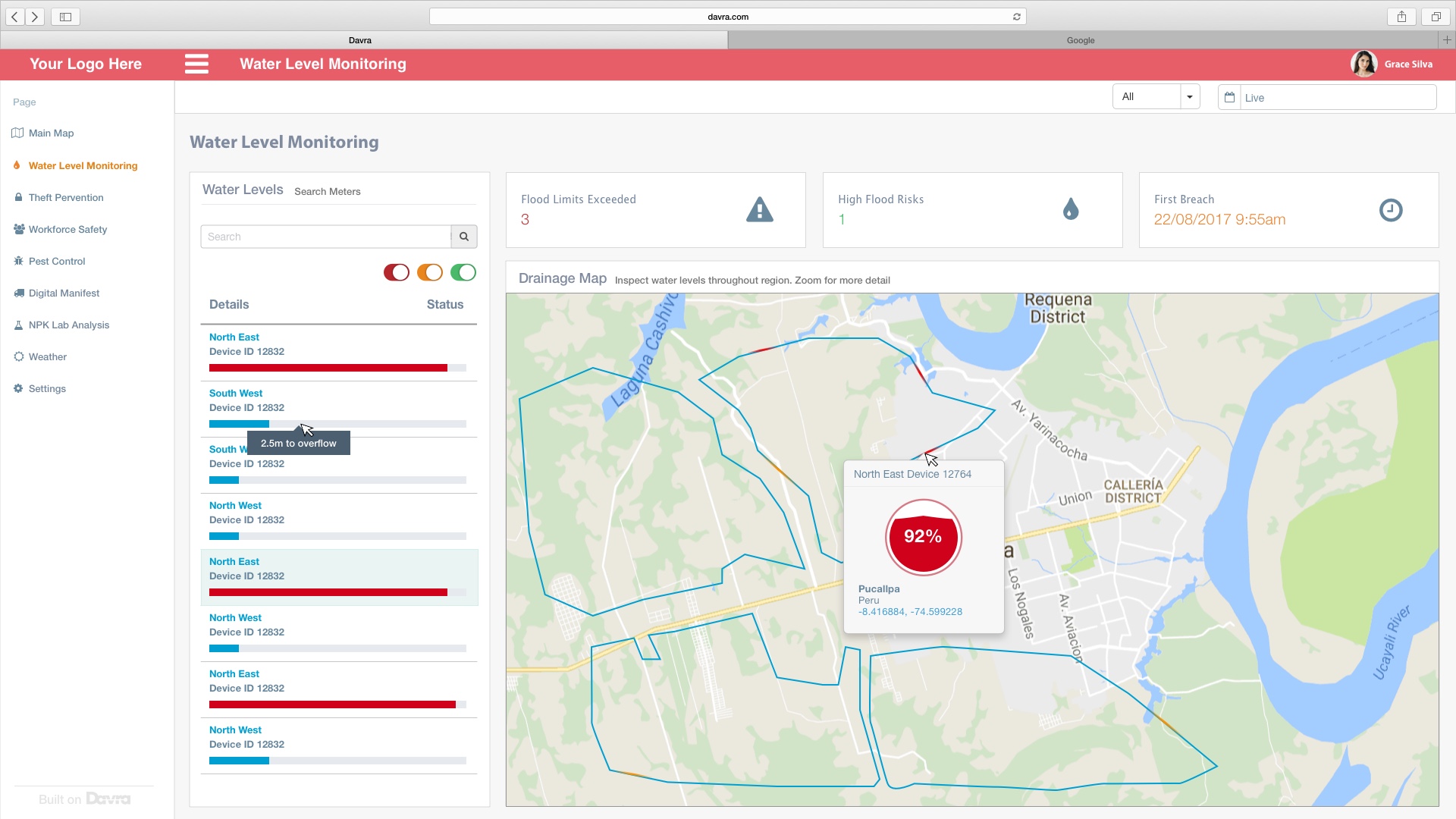Click the Flood Limits Exceeded card

pos(655,210)
